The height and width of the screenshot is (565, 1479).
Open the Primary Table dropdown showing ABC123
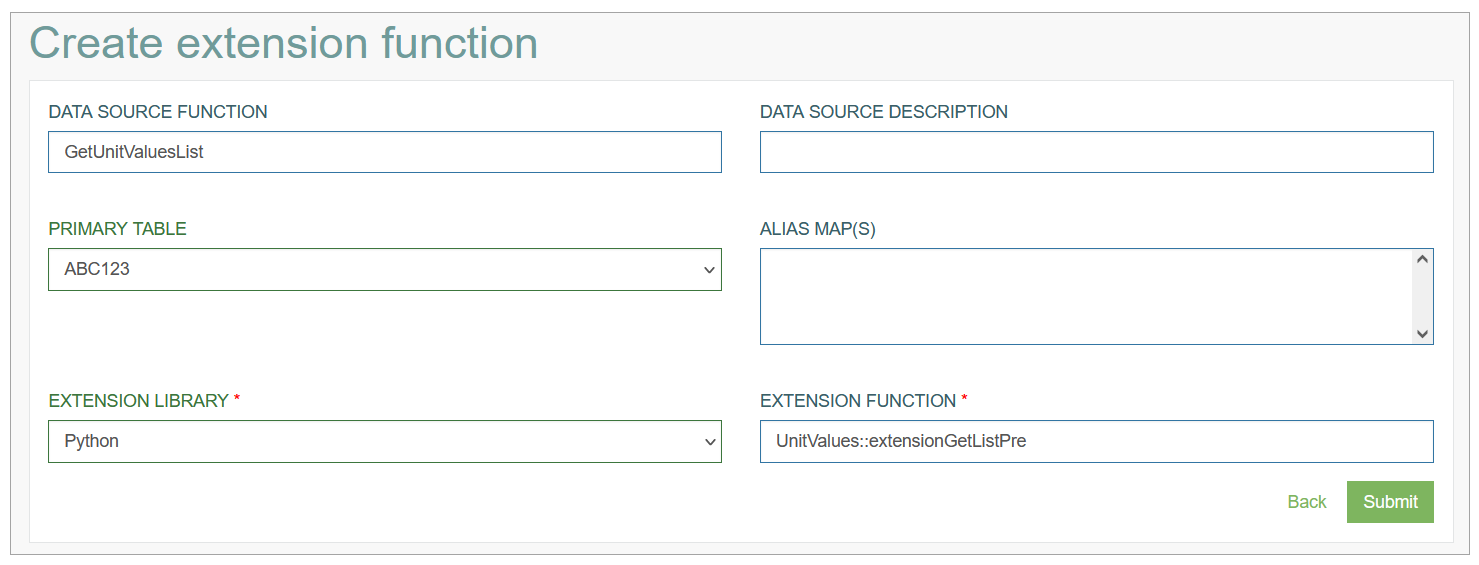[x=384, y=269]
